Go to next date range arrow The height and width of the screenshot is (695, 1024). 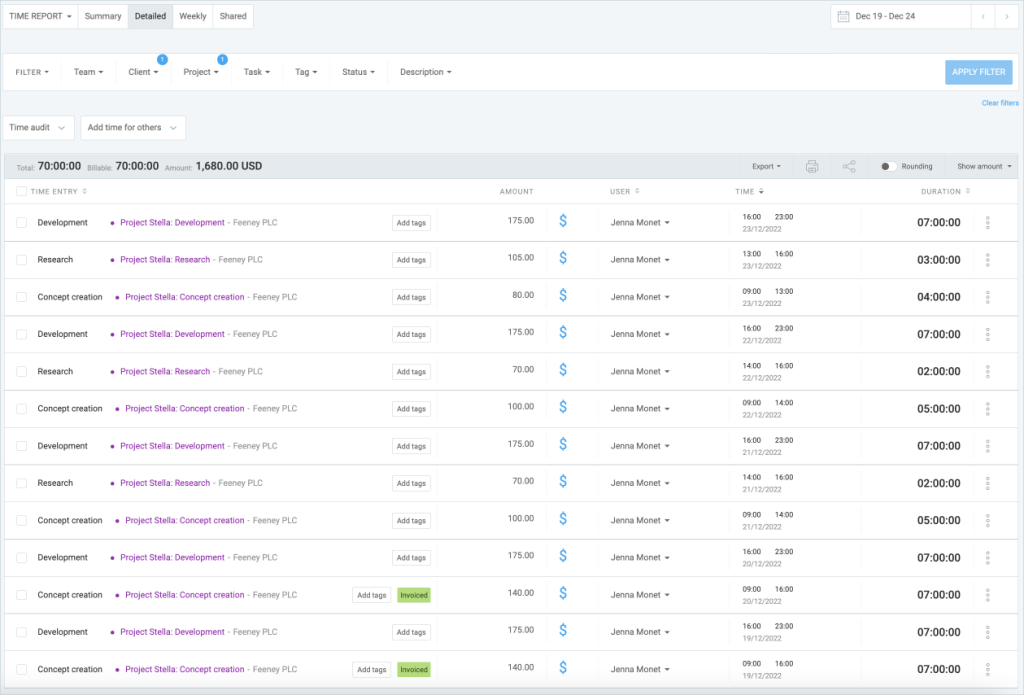(x=1006, y=16)
